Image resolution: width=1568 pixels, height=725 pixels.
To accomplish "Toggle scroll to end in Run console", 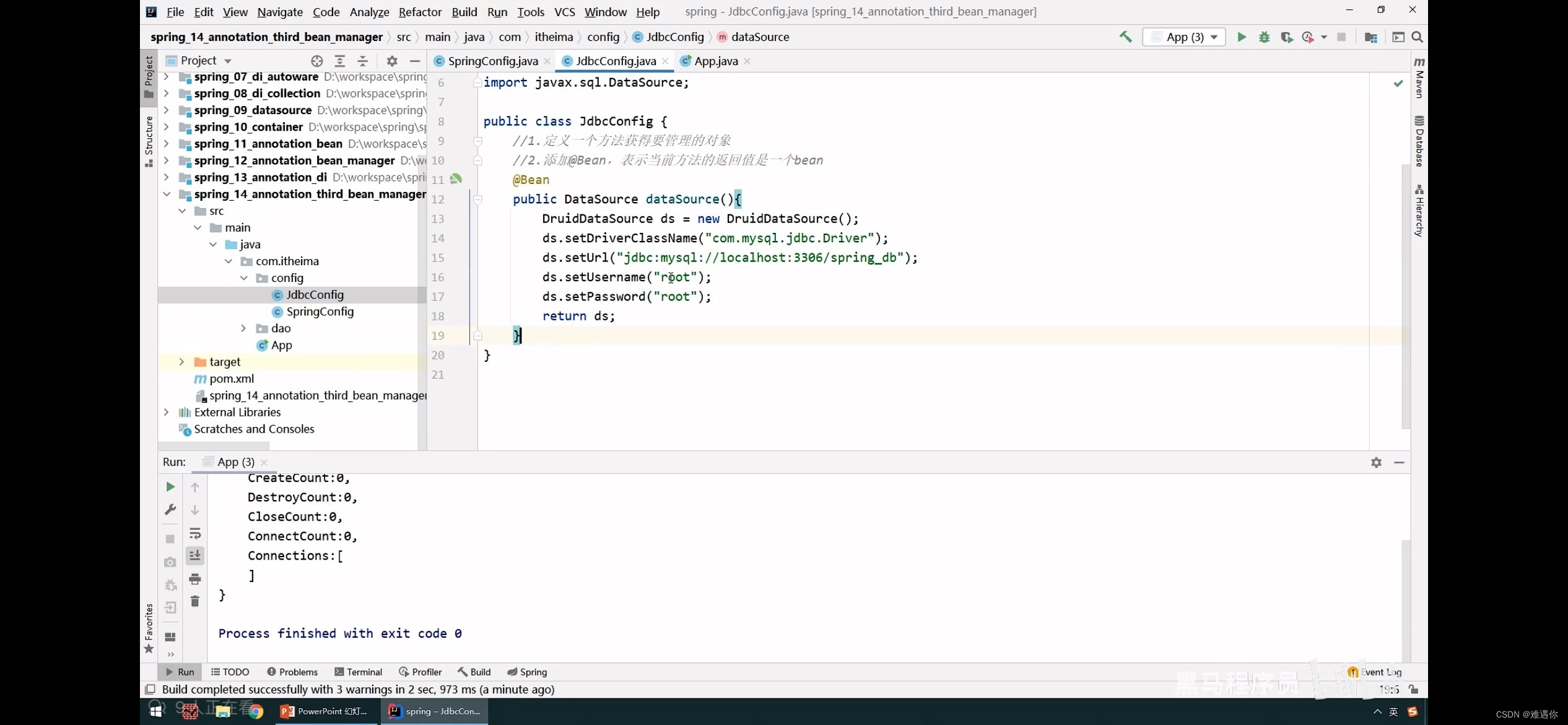I will tap(195, 556).
